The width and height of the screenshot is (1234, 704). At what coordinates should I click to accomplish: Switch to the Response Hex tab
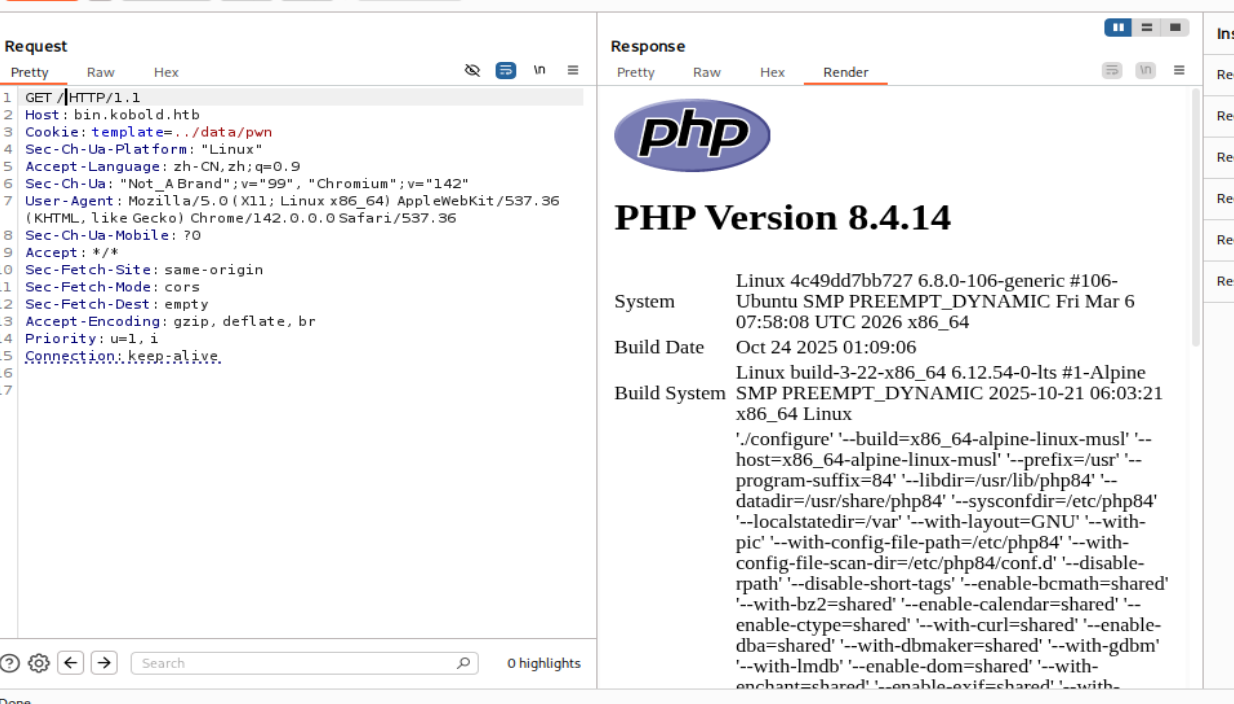tap(772, 72)
